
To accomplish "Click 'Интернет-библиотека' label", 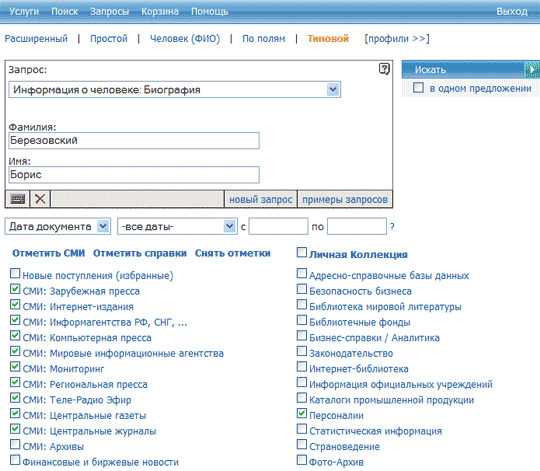I will pyautogui.click(x=359, y=369).
